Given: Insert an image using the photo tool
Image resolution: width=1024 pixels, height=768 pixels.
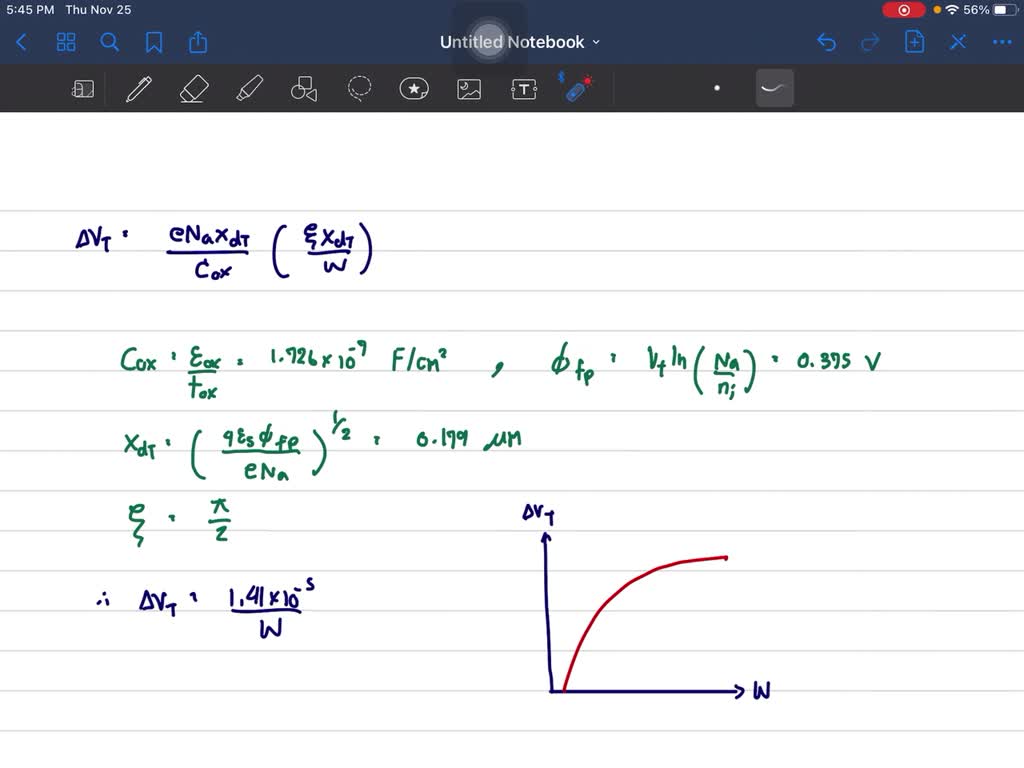Looking at the screenshot, I should click(468, 88).
